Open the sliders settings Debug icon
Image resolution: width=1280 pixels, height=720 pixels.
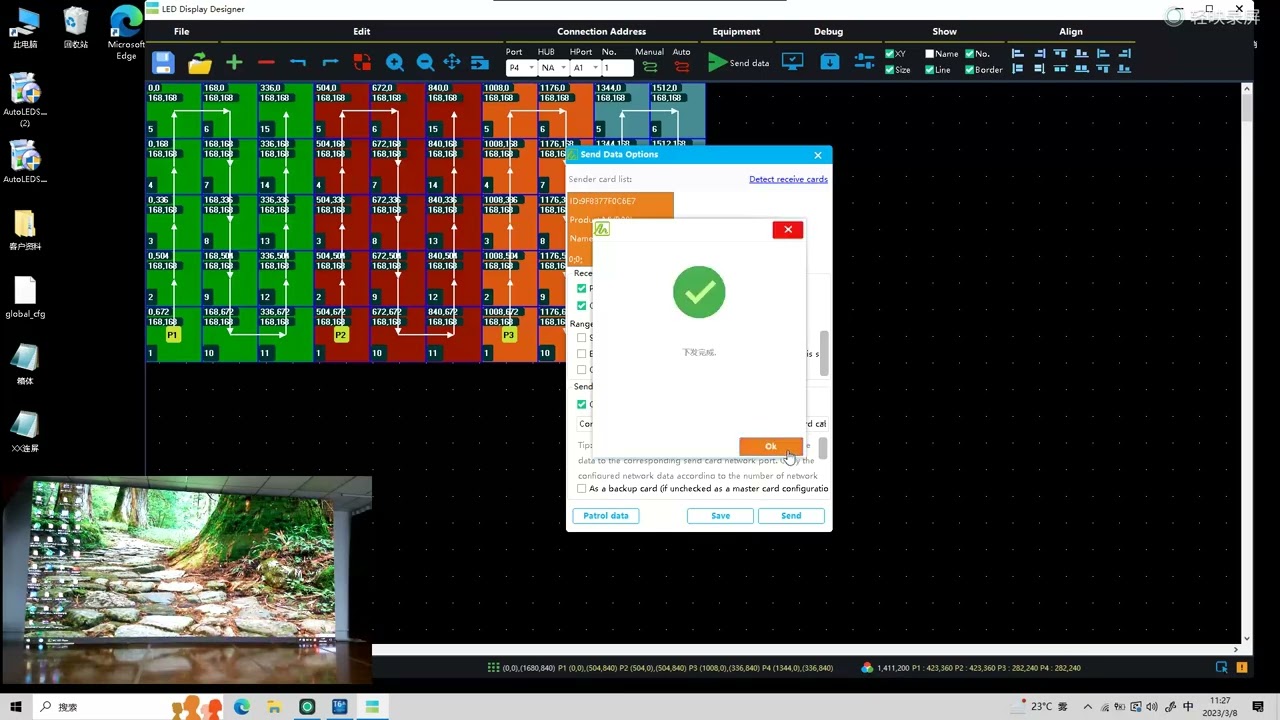point(865,62)
